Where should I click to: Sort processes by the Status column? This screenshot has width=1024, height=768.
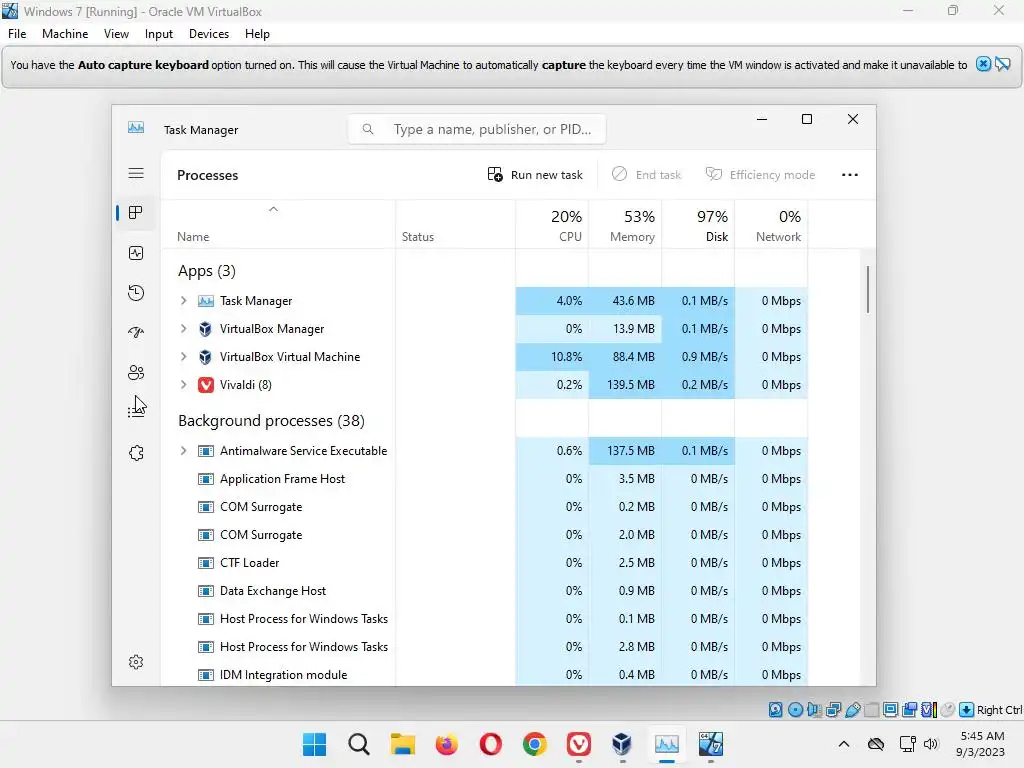tap(455, 224)
